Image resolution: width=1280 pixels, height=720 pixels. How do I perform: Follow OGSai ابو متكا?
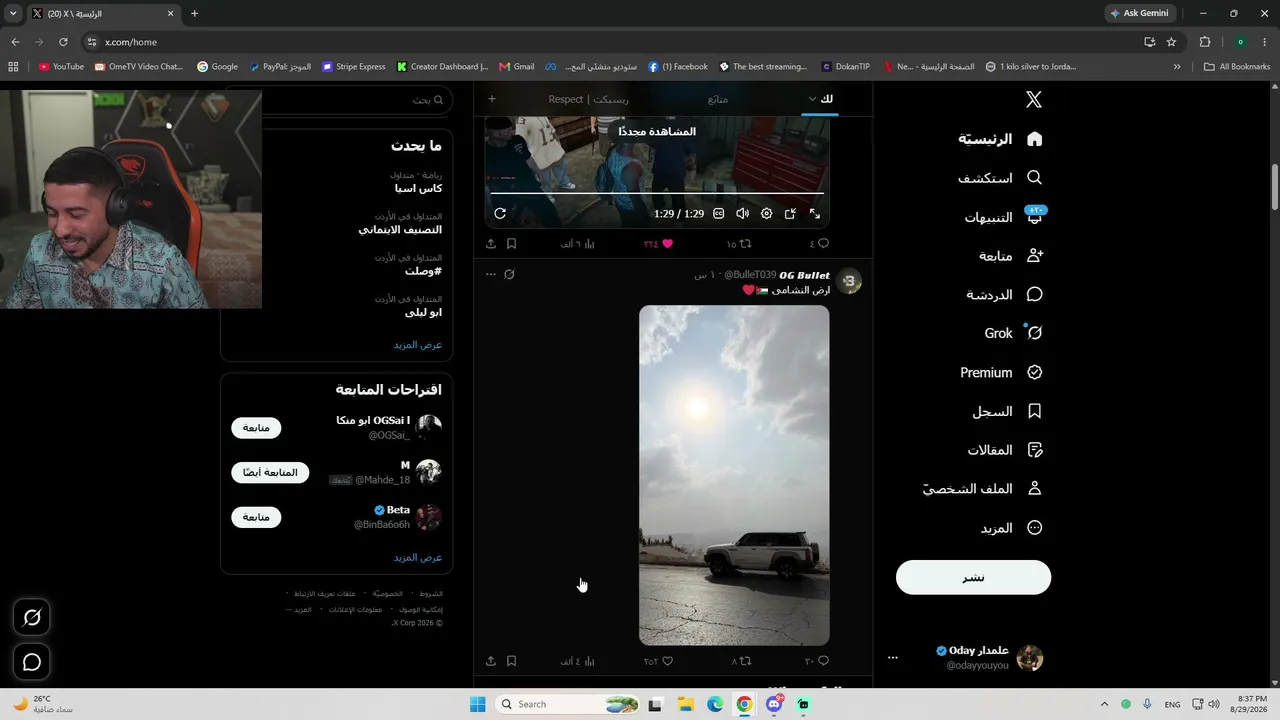pos(256,428)
